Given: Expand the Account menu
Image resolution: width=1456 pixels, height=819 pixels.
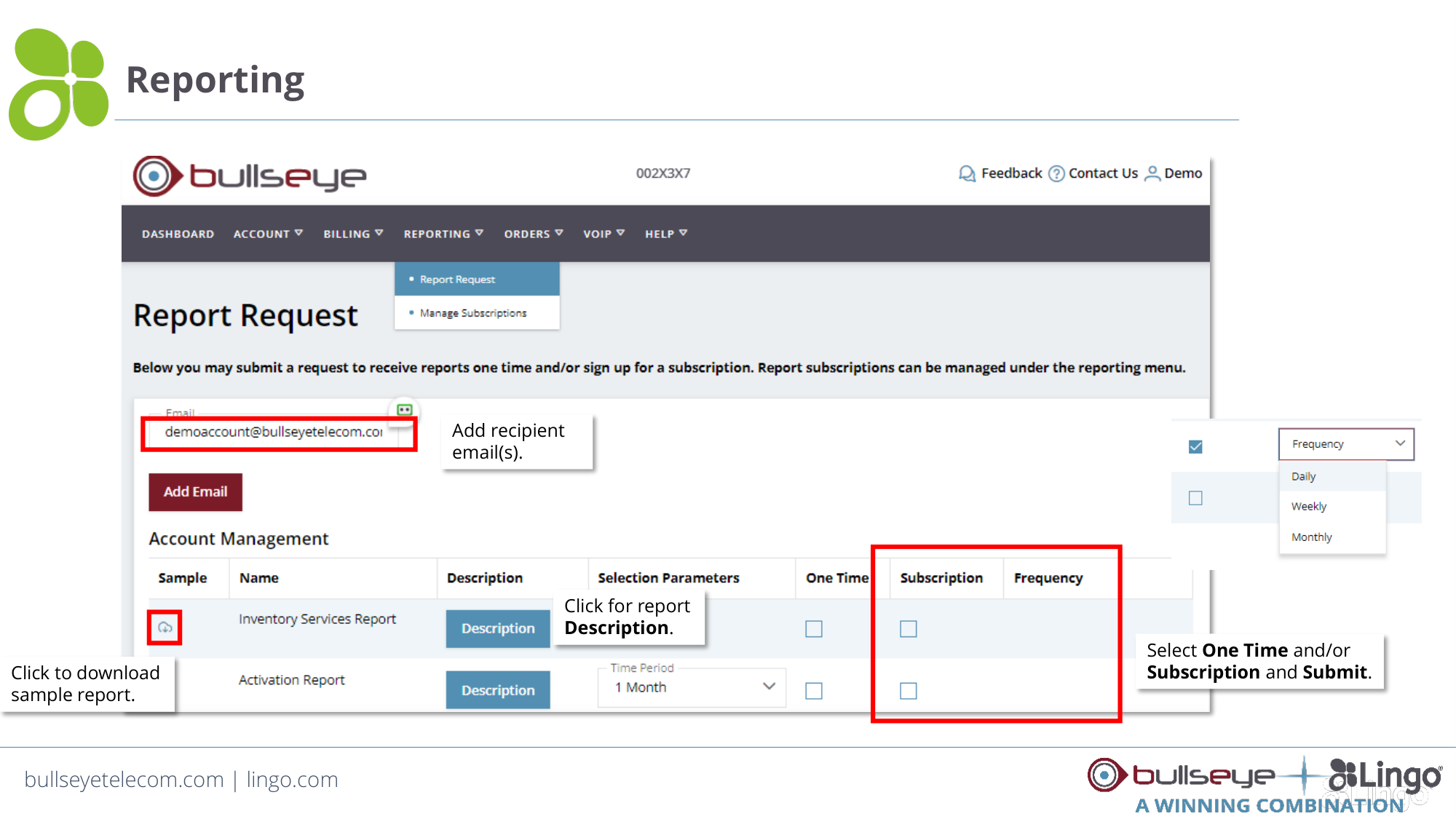Looking at the screenshot, I should click(x=268, y=234).
